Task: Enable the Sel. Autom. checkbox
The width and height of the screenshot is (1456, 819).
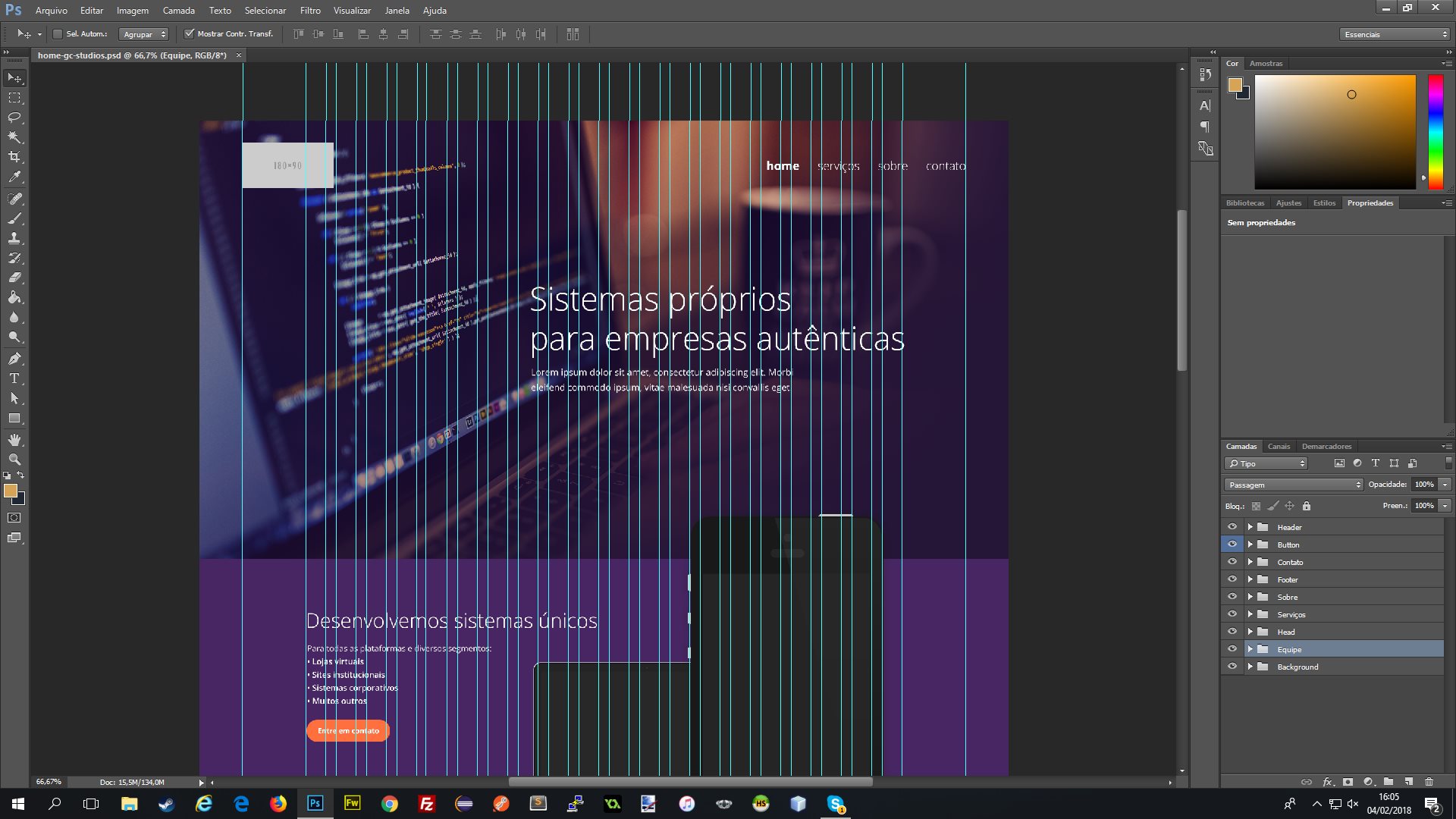Action: (58, 34)
